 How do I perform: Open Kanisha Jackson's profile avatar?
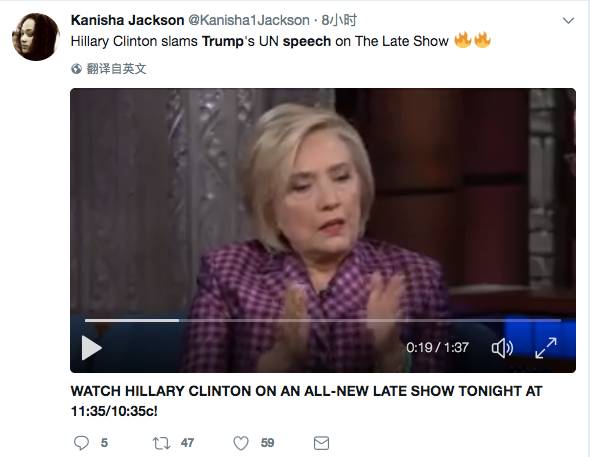click(36, 37)
